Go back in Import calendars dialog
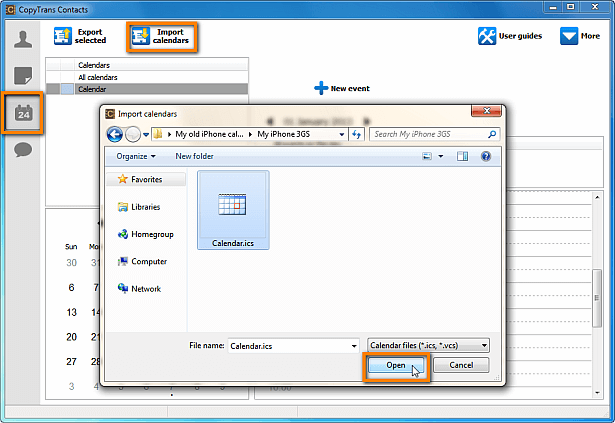The image size is (615, 423). [115, 135]
